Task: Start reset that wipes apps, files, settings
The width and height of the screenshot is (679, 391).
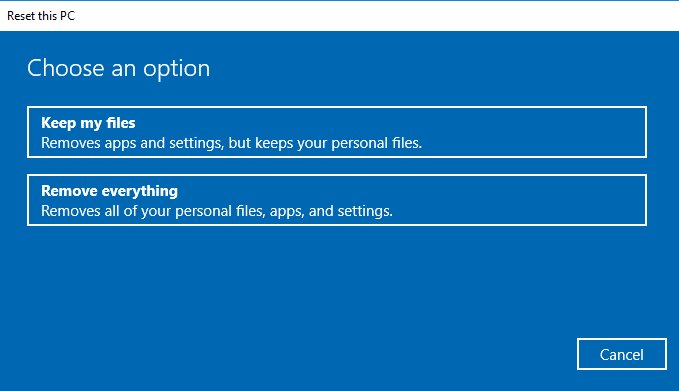Action: click(x=337, y=200)
